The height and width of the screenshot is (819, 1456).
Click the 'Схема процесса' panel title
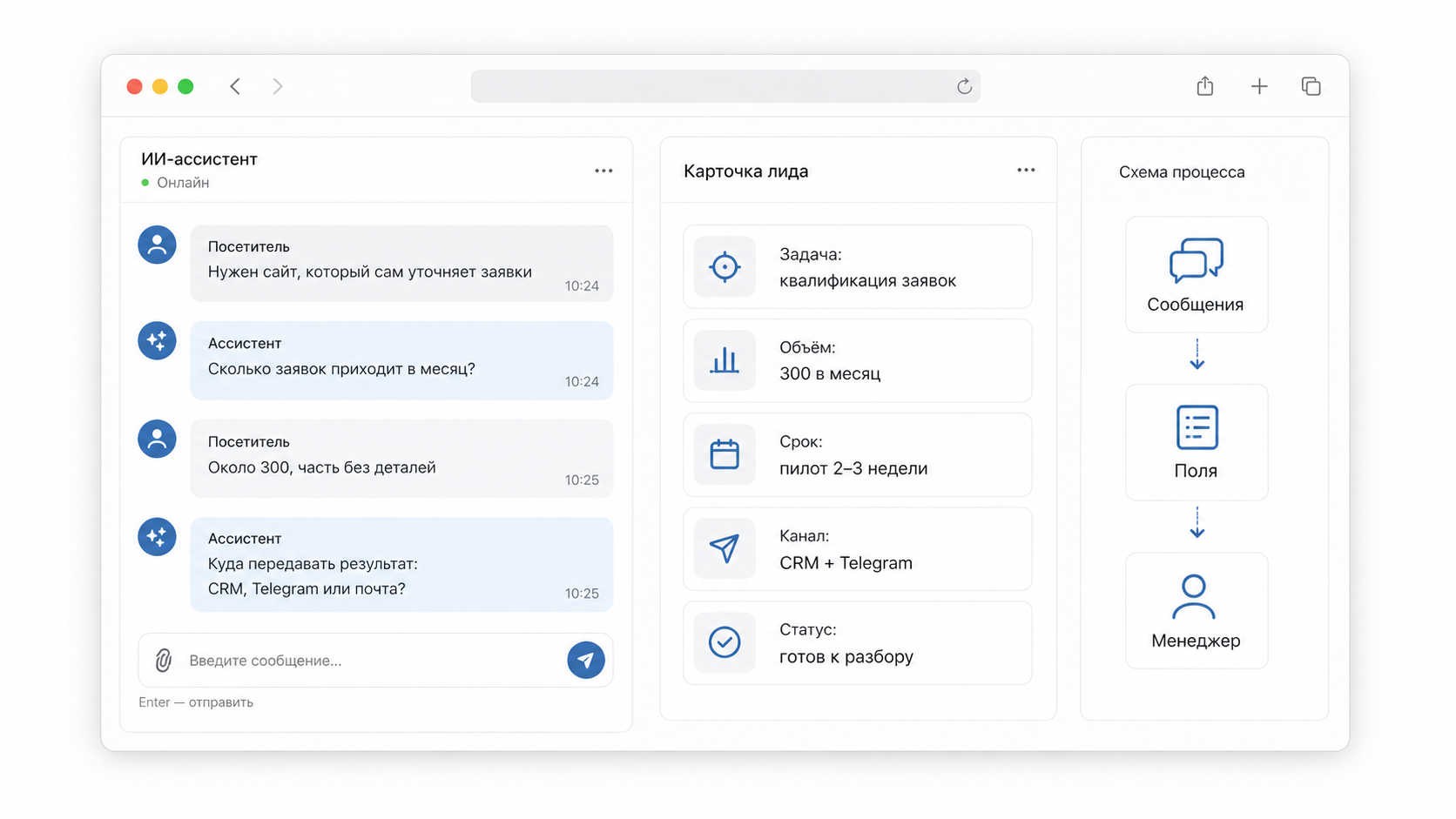tap(1182, 172)
